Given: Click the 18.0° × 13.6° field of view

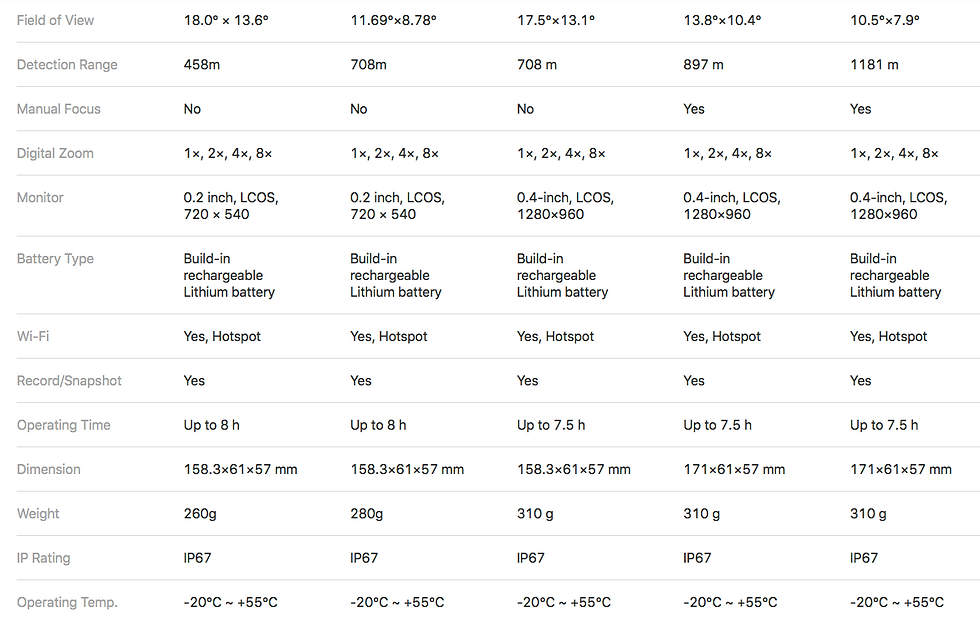Looking at the screenshot, I should (x=226, y=20).
